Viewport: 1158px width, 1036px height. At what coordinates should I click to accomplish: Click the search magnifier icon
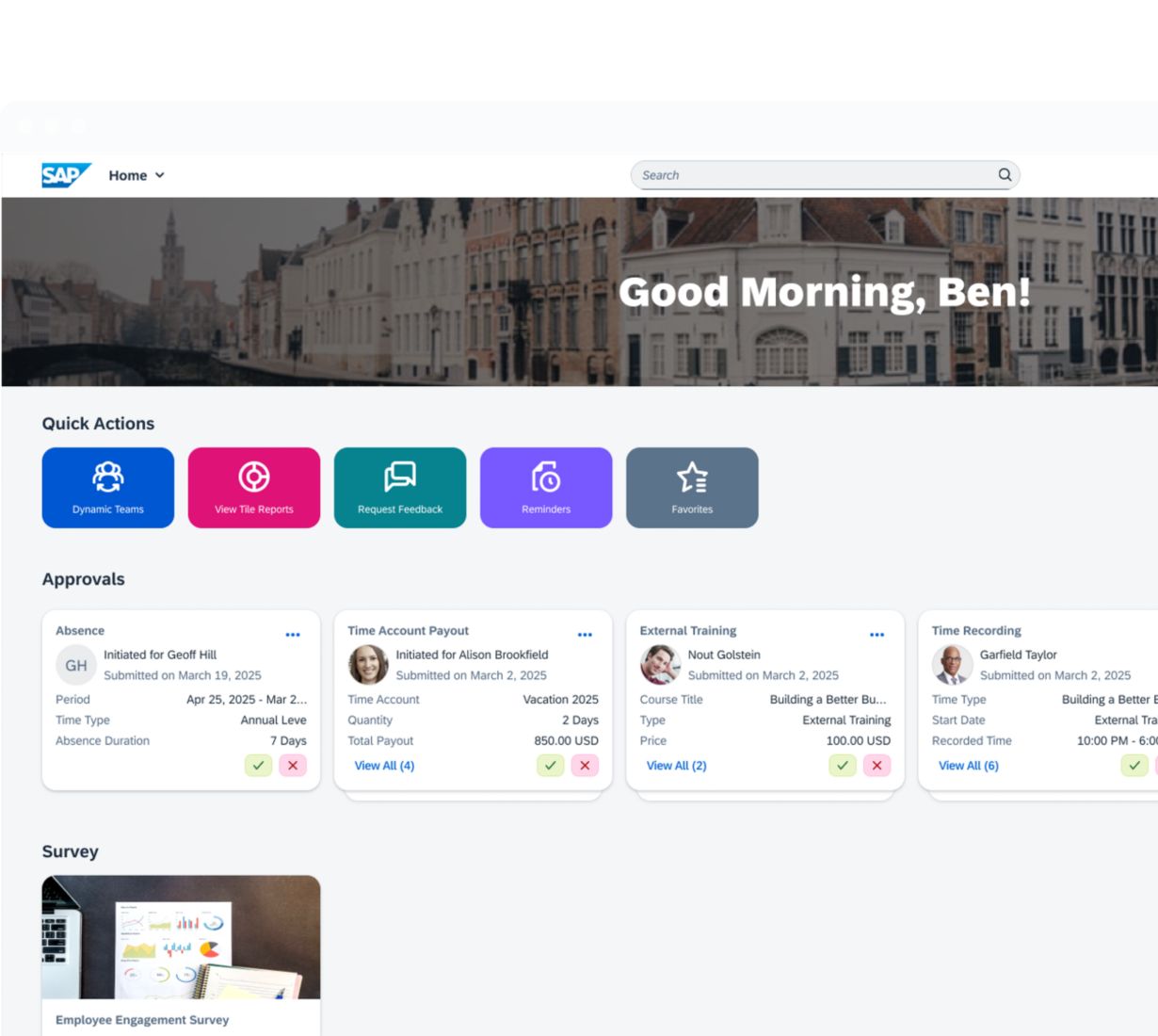click(x=1005, y=175)
